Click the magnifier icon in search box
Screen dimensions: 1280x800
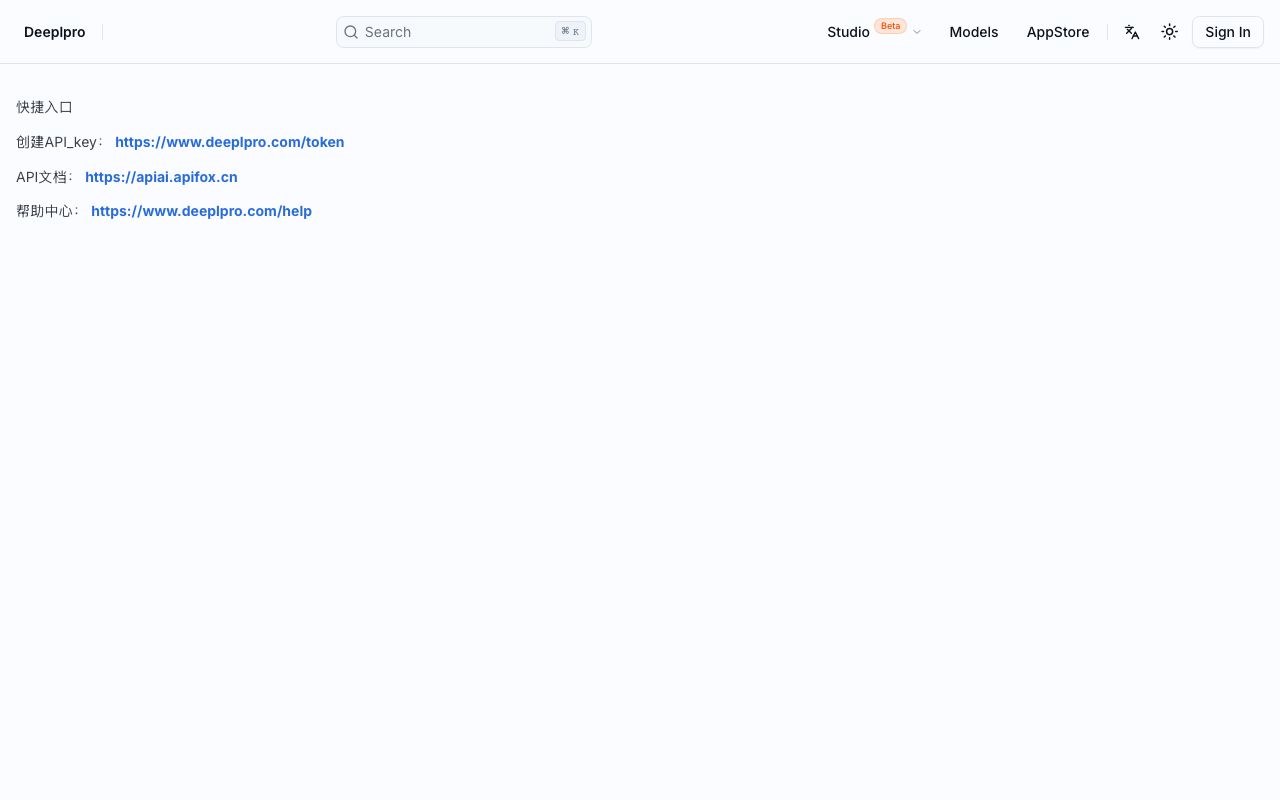(x=351, y=32)
